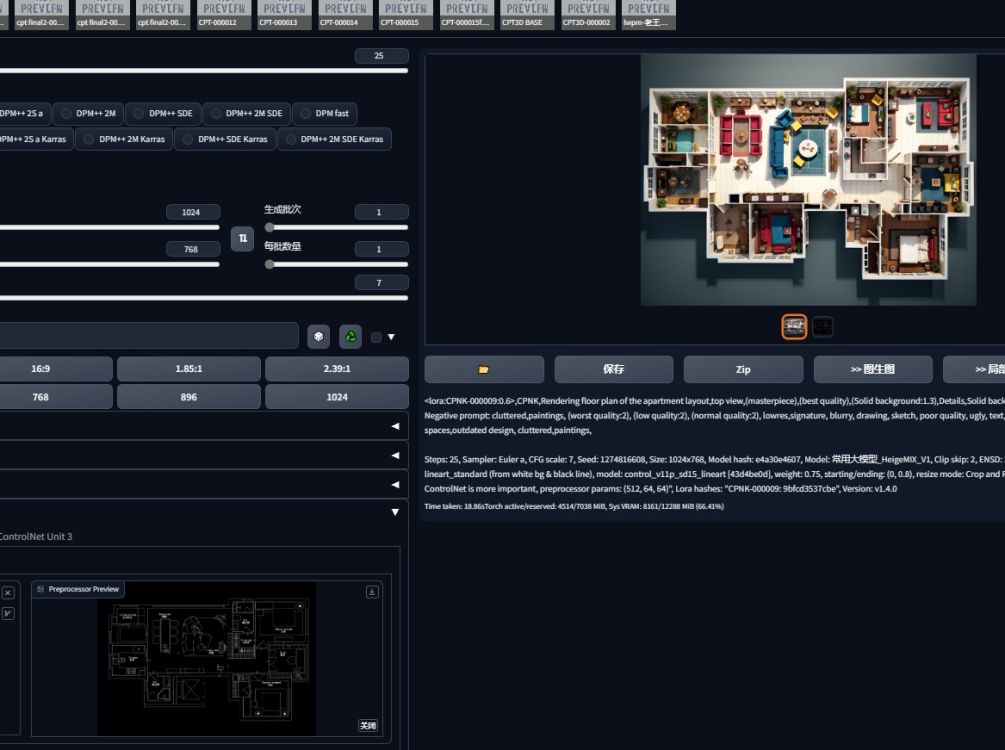Click the preprocessor preview line-art image
The height and width of the screenshot is (750, 1005).
click(x=206, y=658)
